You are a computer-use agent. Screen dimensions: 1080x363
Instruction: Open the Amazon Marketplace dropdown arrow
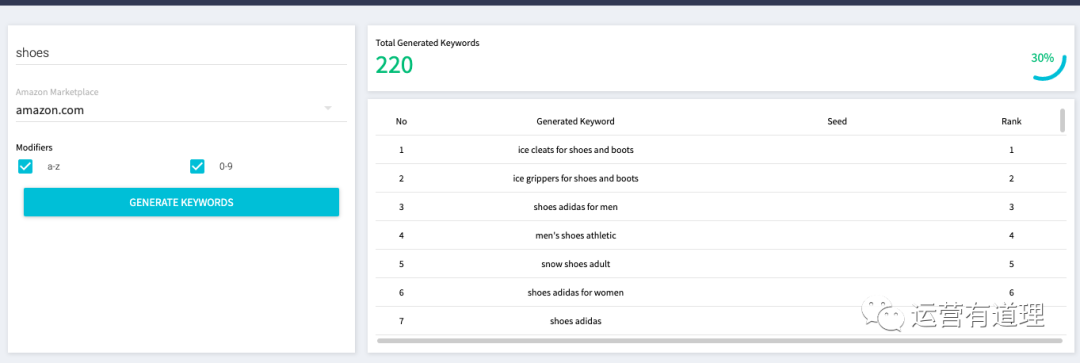pyautogui.click(x=328, y=108)
